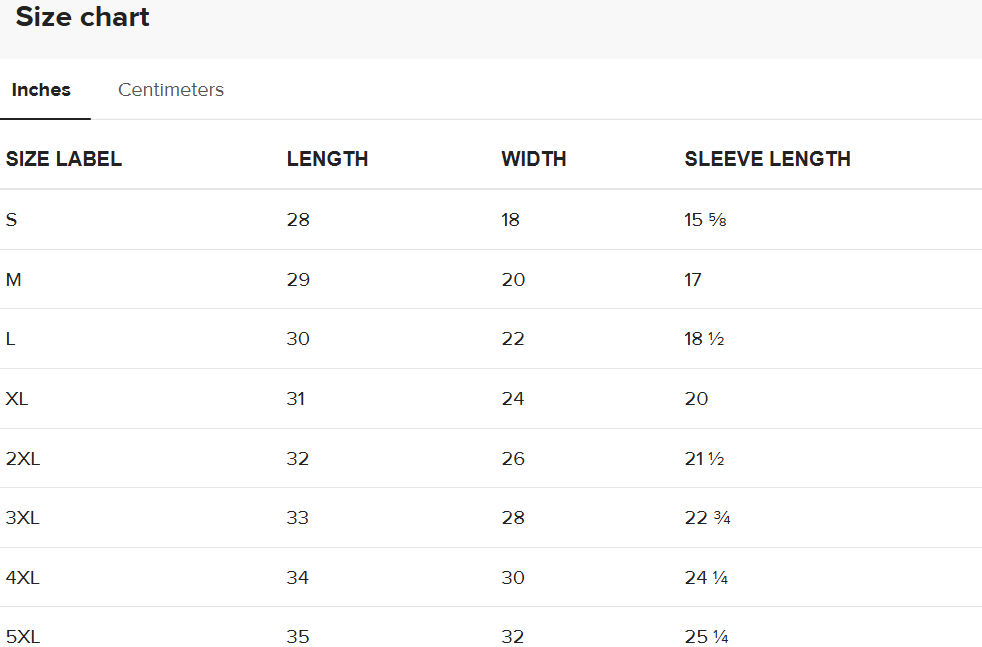This screenshot has height=647, width=982.
Task: Select the 5XL size row label
Action: [x=23, y=637]
